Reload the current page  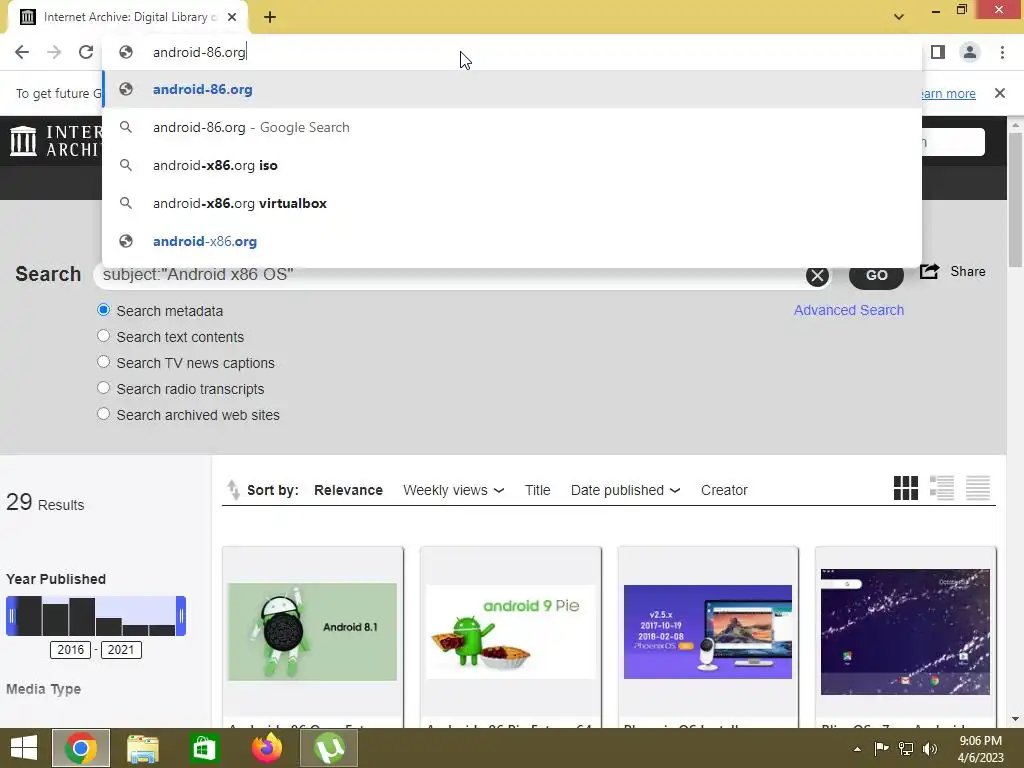(x=86, y=52)
